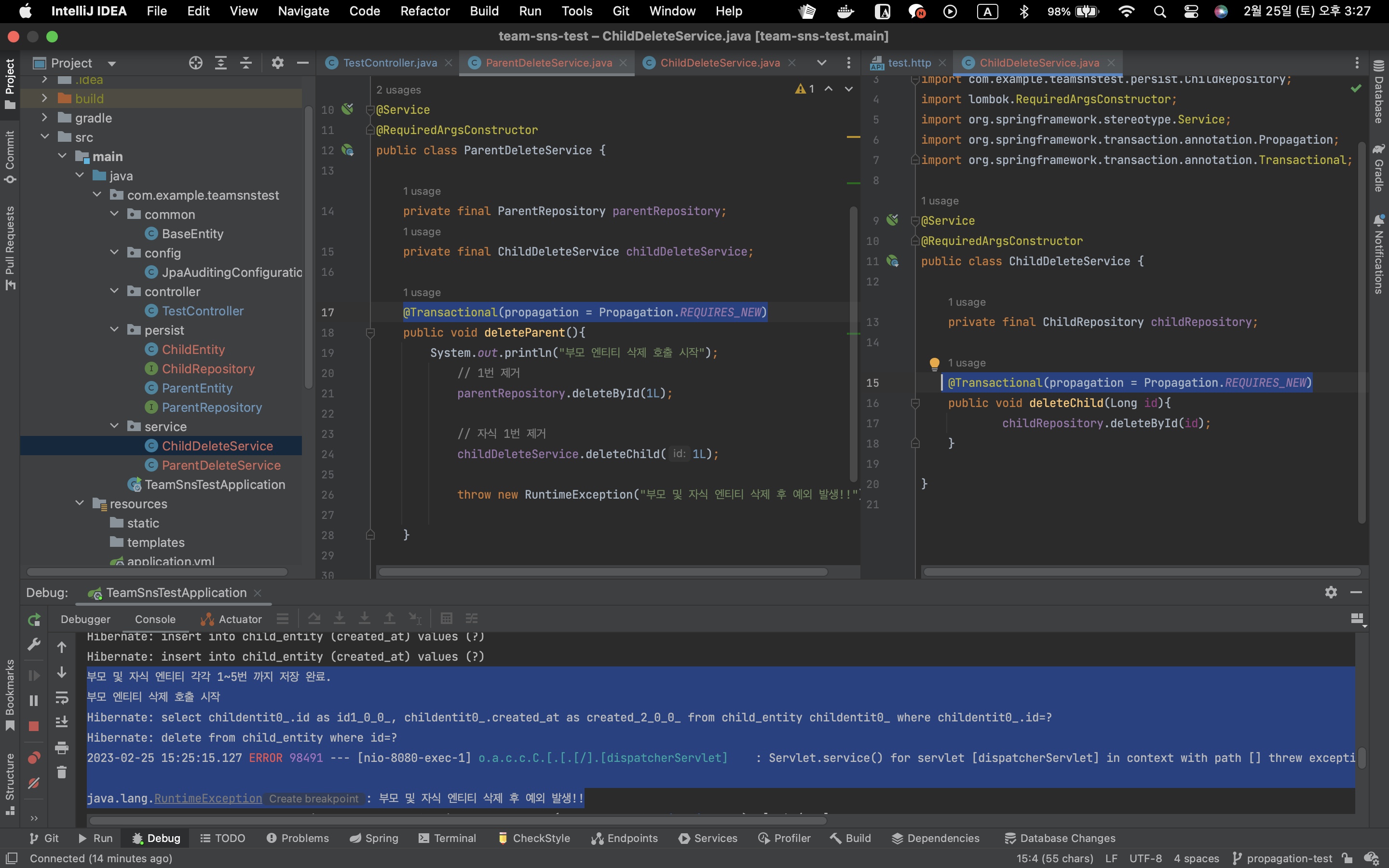Open the Gradle tool window
Screen dimensions: 1389x868
pyautogui.click(x=1379, y=168)
